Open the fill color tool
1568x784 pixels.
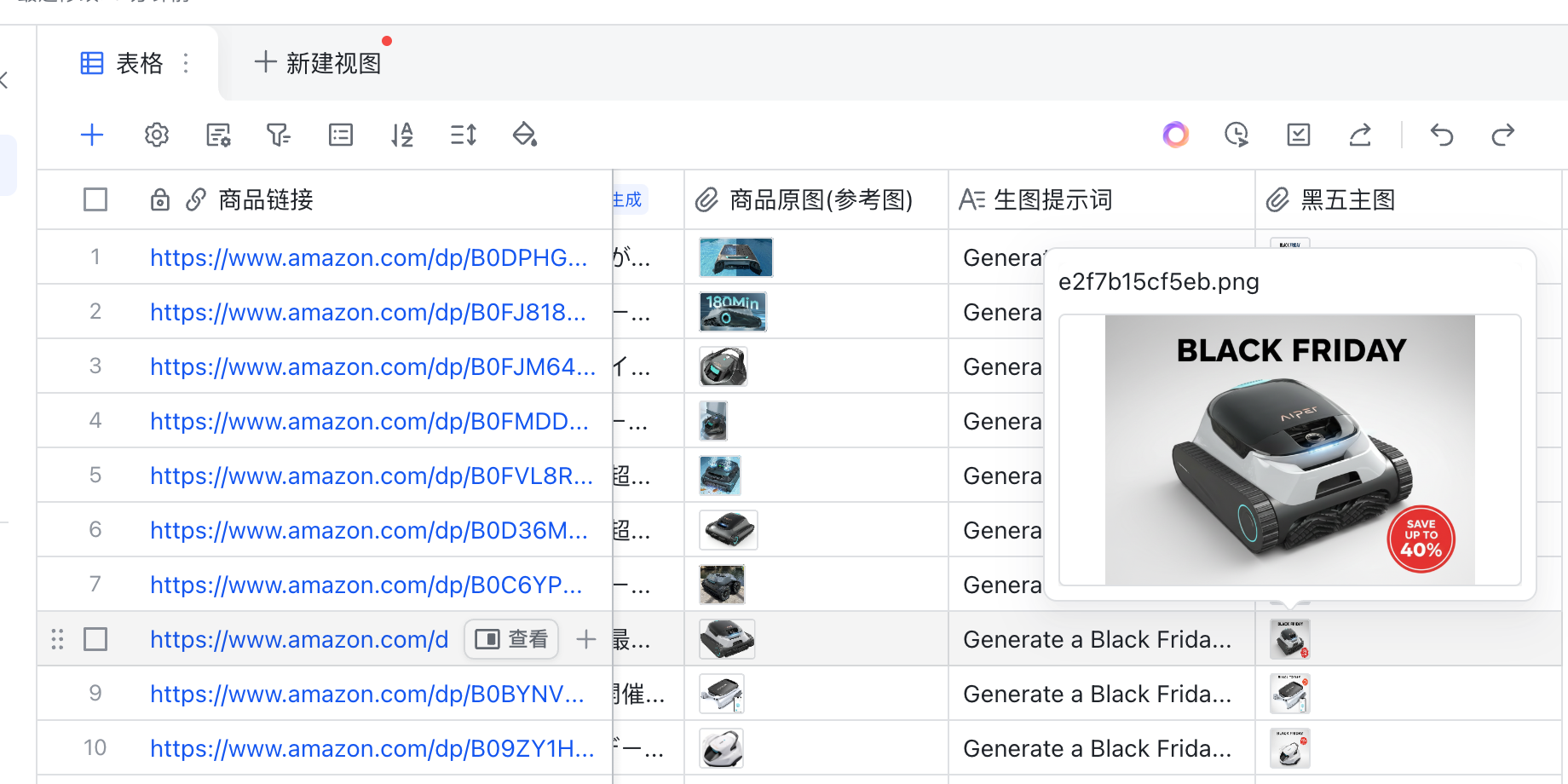tap(525, 135)
